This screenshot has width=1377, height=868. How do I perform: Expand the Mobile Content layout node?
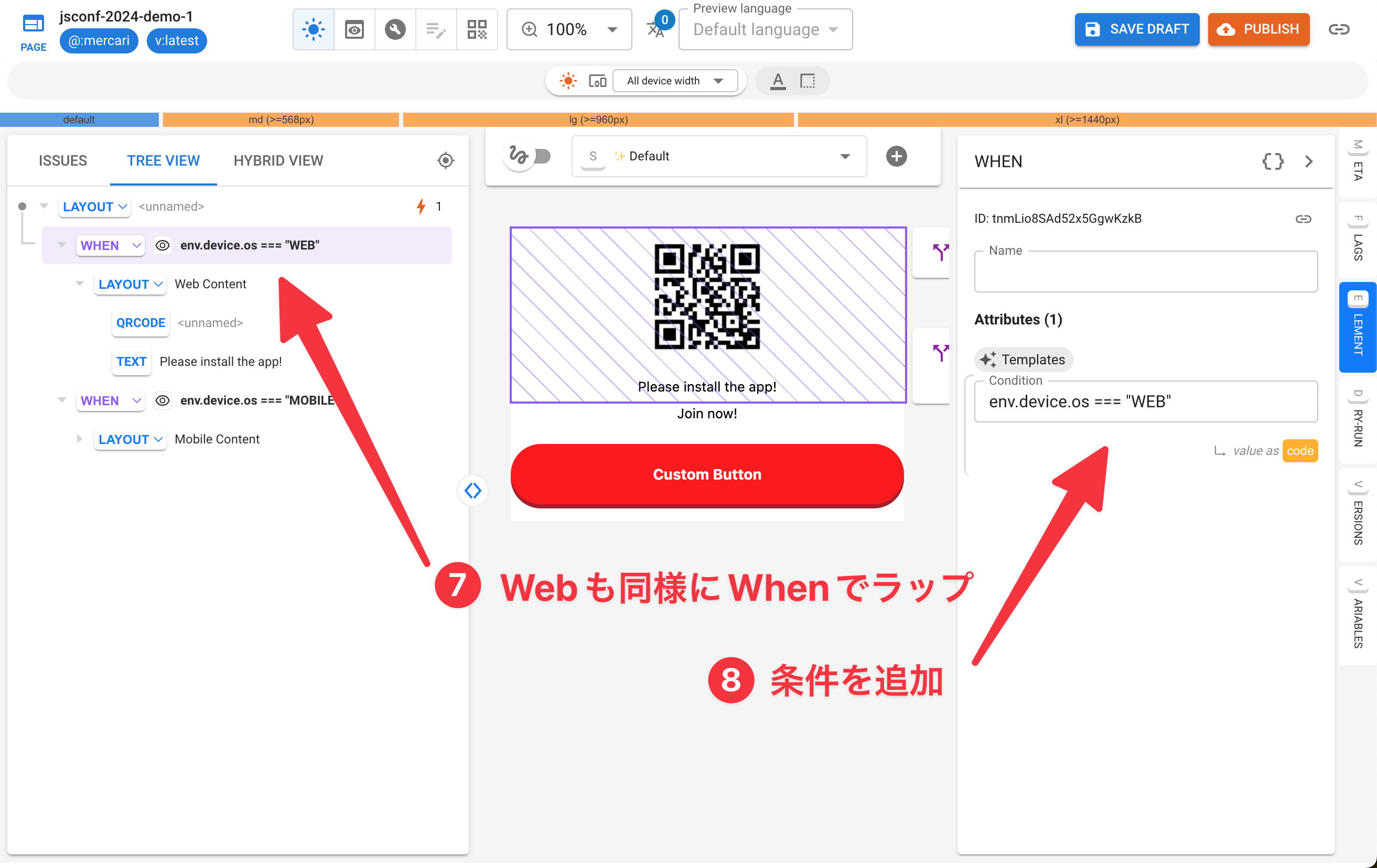click(80, 439)
